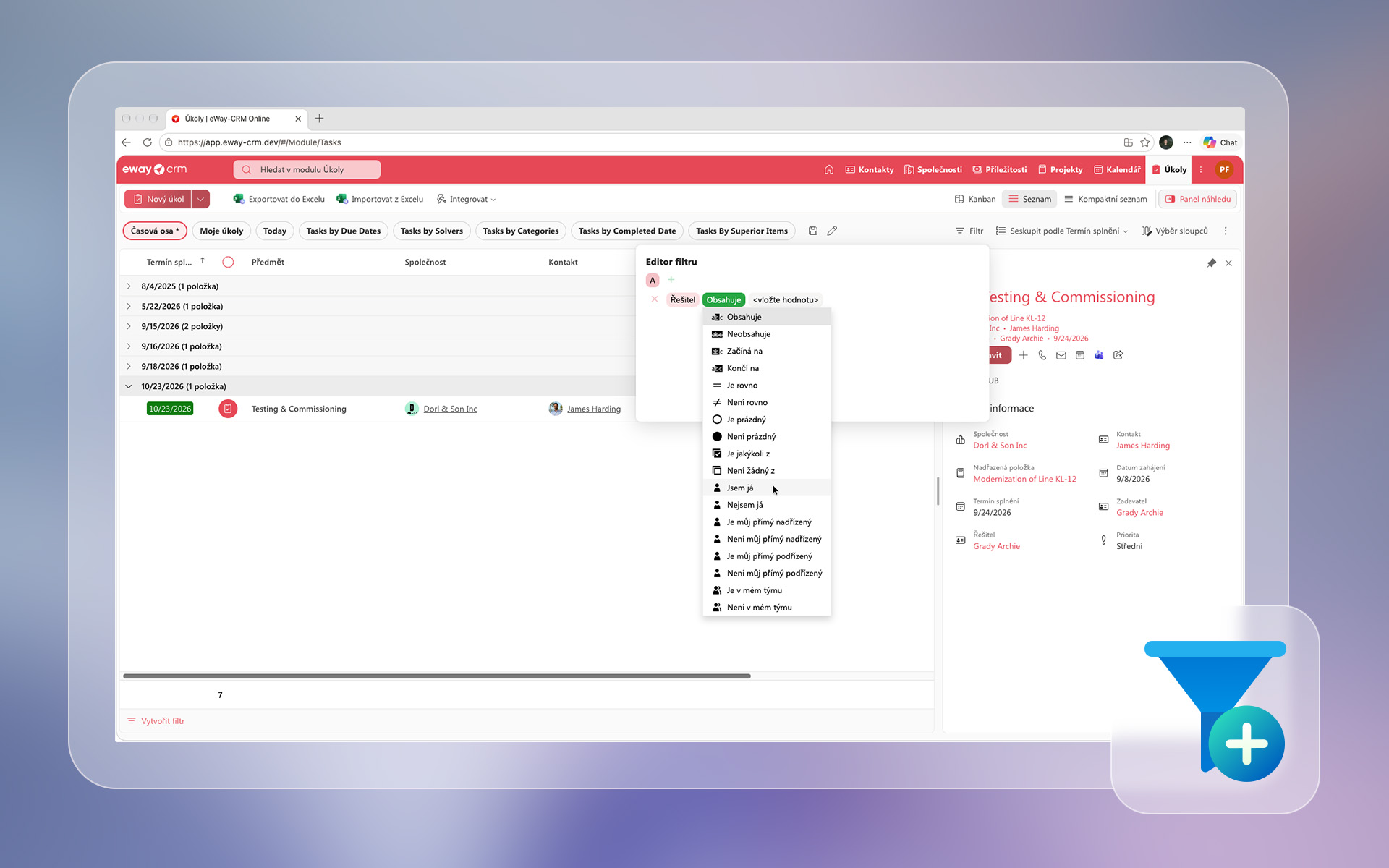Click the share icon in the preview panel
The height and width of the screenshot is (868, 1389).
click(1118, 355)
